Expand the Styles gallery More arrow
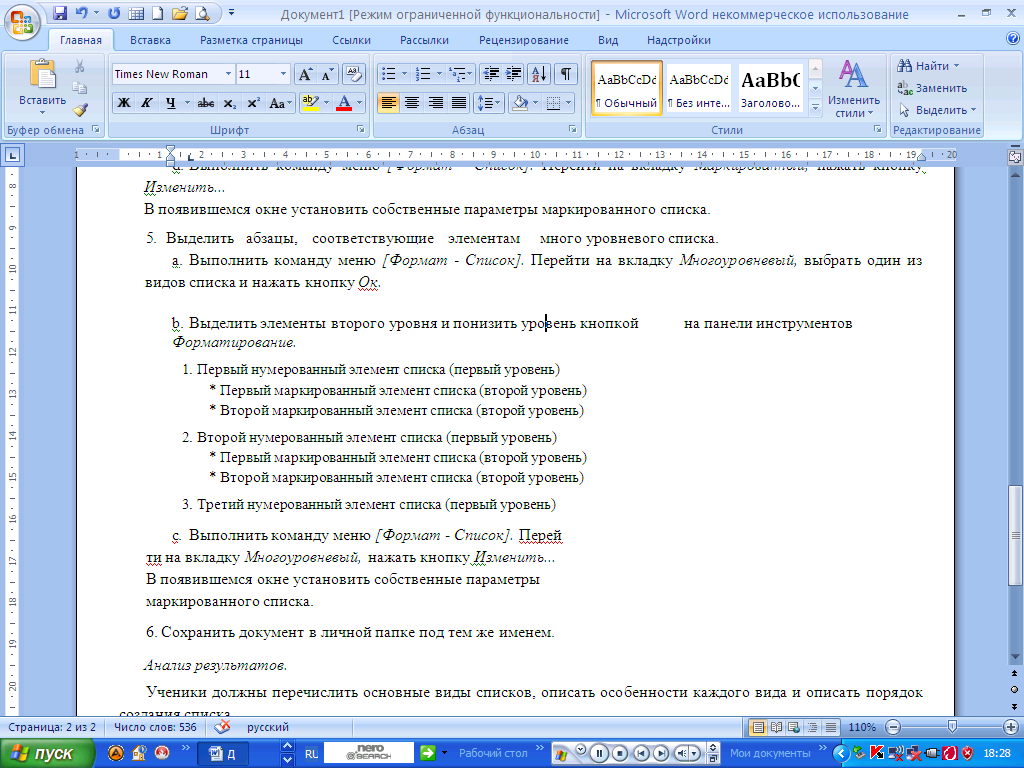Image resolution: width=1024 pixels, height=768 pixels. pos(815,106)
